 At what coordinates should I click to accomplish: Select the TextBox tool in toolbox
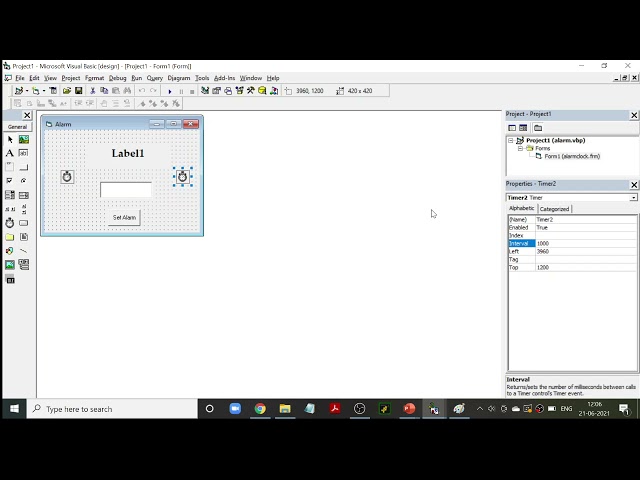pyautogui.click(x=24, y=153)
